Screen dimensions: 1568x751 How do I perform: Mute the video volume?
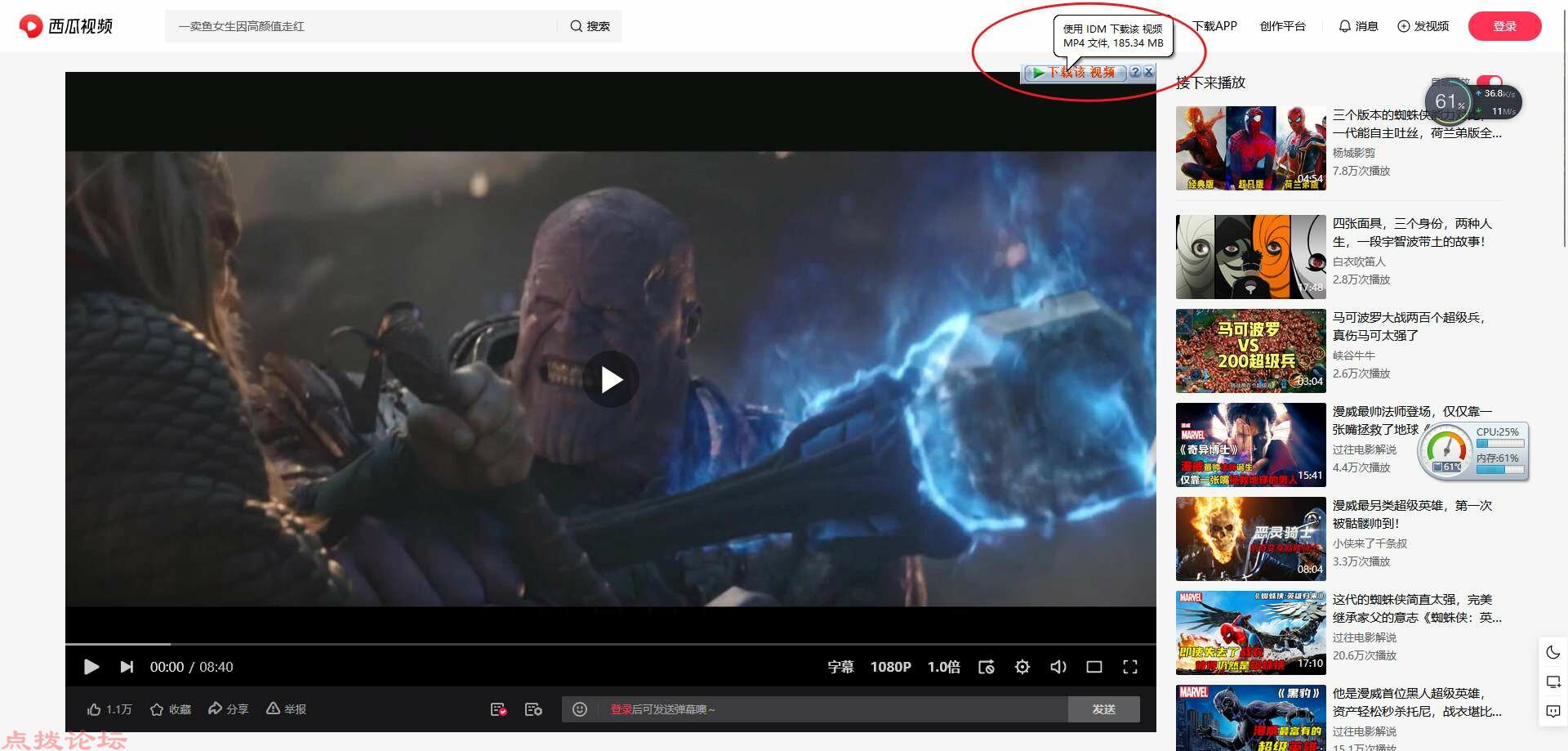(x=1058, y=667)
